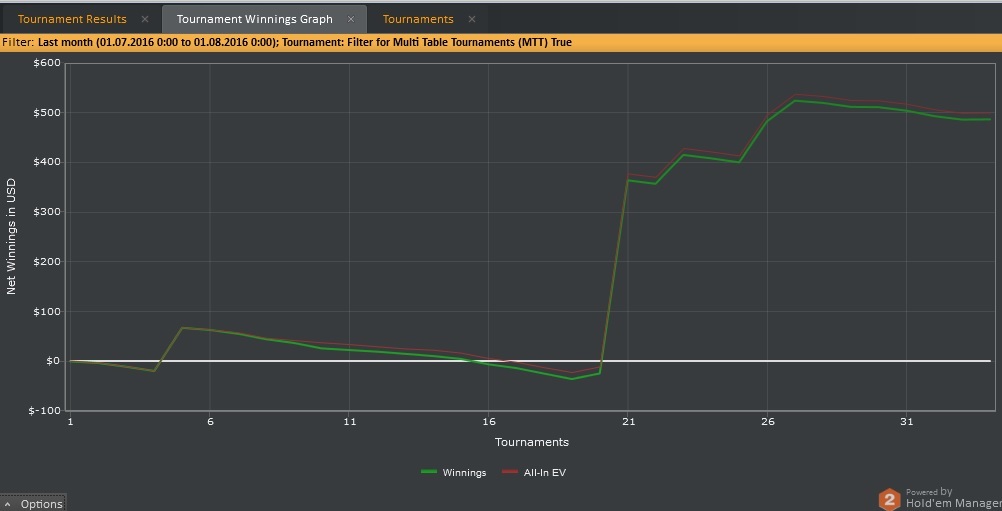Open the Tournaments tab
Screen dimensions: 1002x511
point(418,19)
